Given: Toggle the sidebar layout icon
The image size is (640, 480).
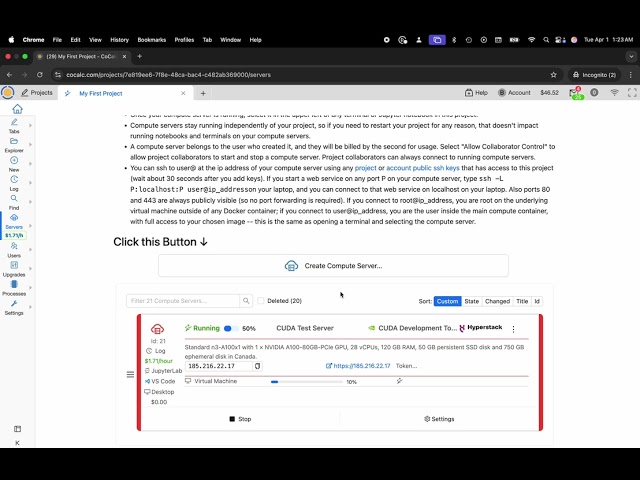Looking at the screenshot, I should tap(17, 429).
